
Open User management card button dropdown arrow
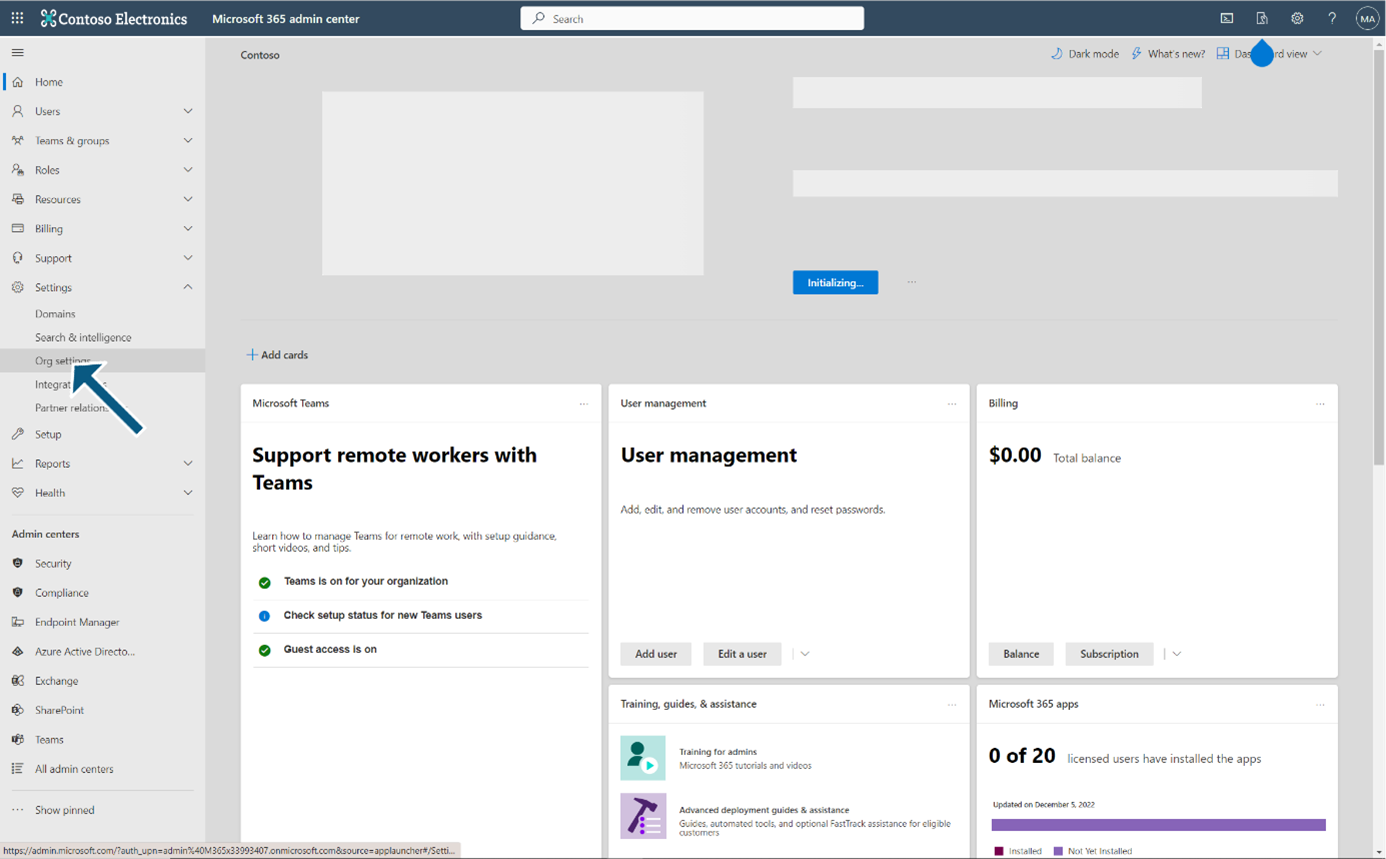coord(805,654)
